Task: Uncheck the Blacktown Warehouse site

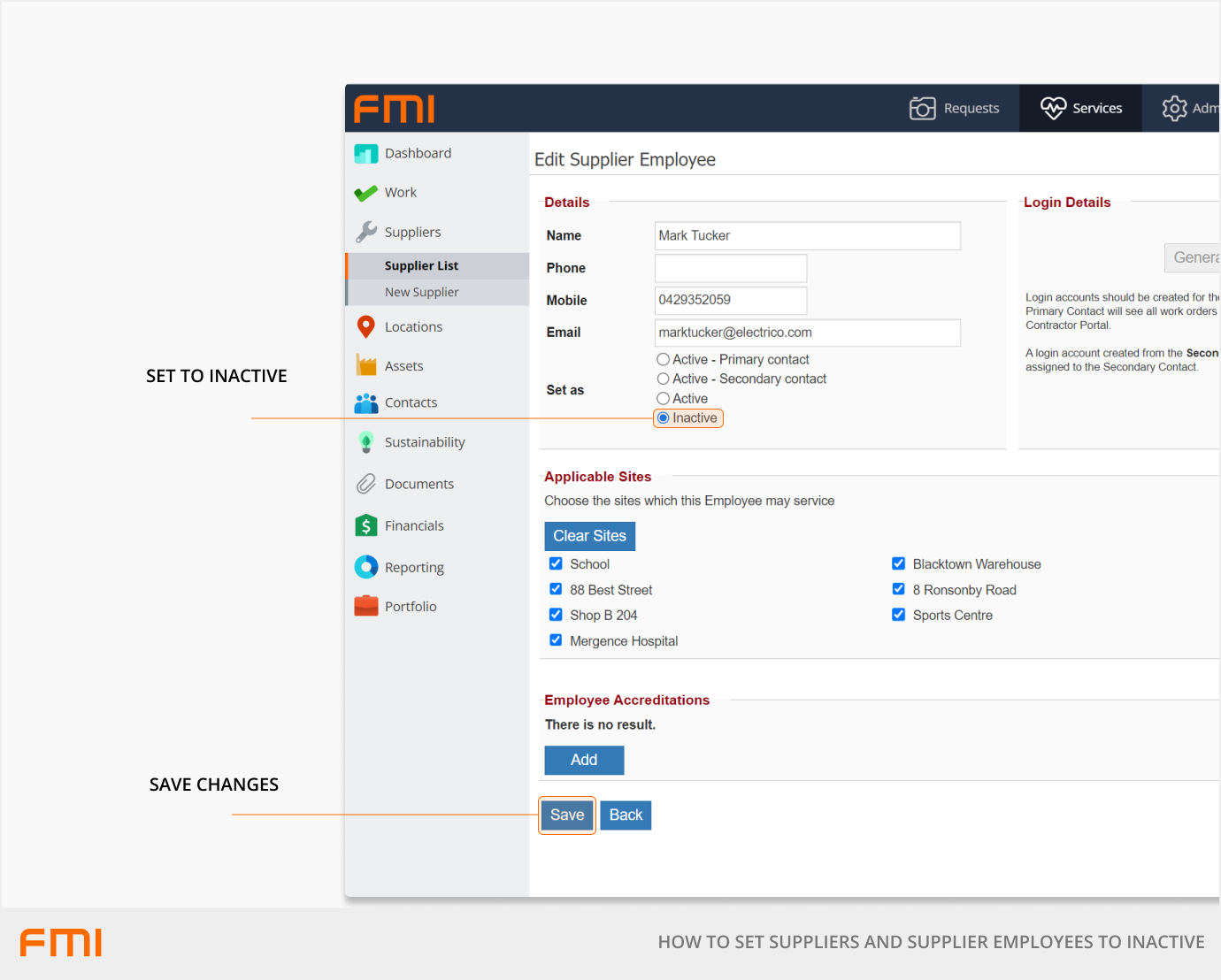Action: point(899,564)
